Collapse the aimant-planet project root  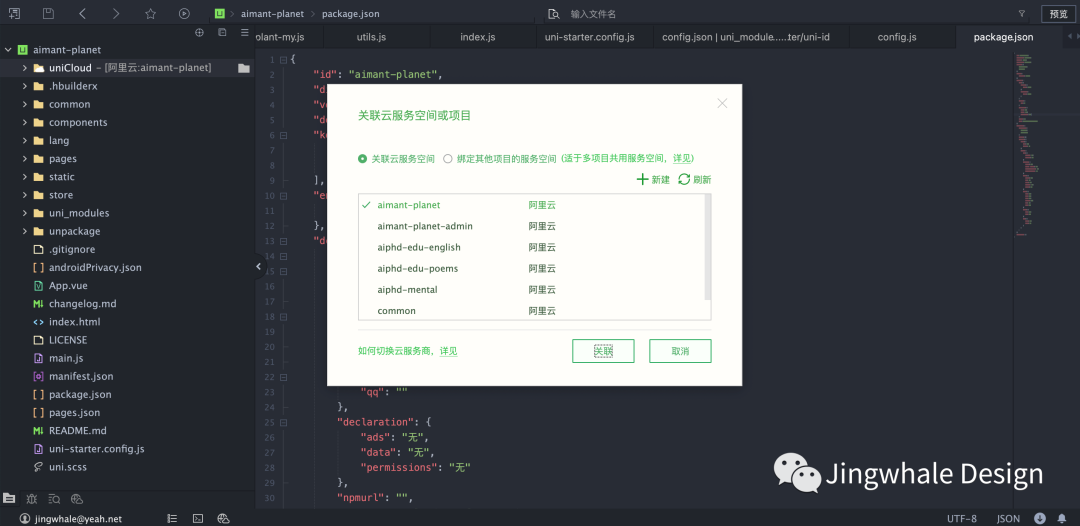pos(8,50)
